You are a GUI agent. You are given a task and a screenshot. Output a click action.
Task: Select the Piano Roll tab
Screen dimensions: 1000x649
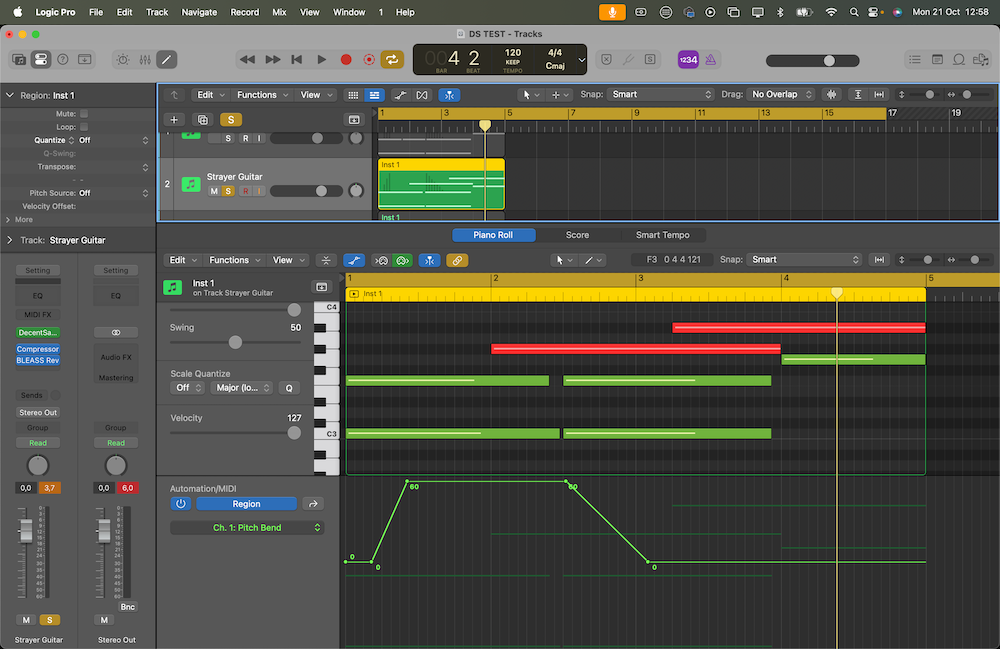[493, 235]
